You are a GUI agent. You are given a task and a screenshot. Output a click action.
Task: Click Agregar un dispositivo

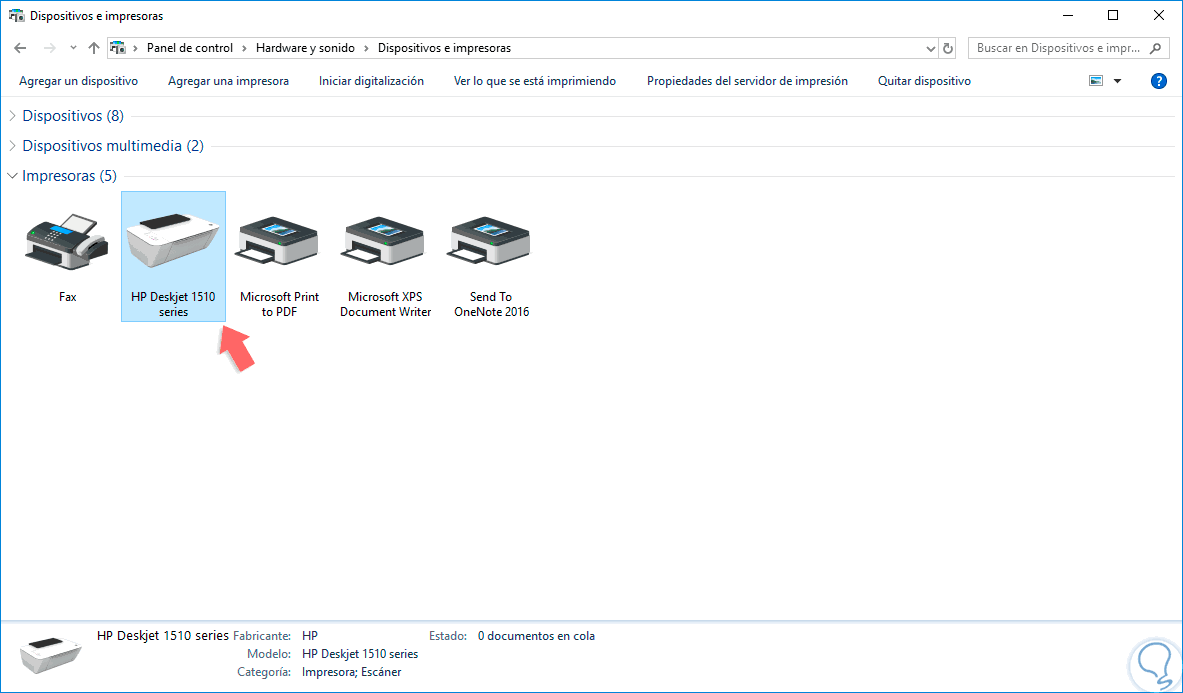tap(78, 81)
